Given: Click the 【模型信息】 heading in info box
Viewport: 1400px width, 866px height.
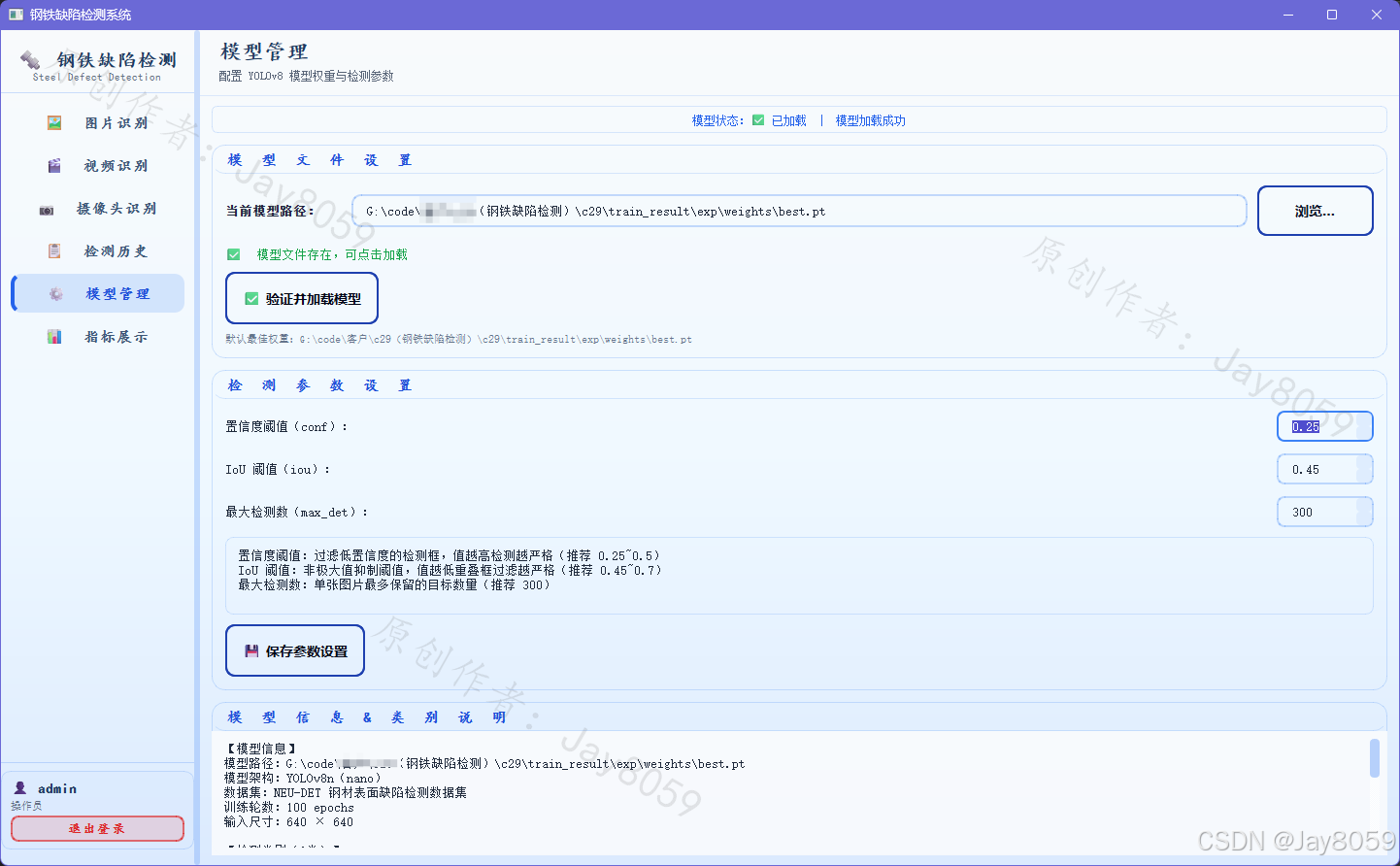Looking at the screenshot, I should click(x=260, y=749).
